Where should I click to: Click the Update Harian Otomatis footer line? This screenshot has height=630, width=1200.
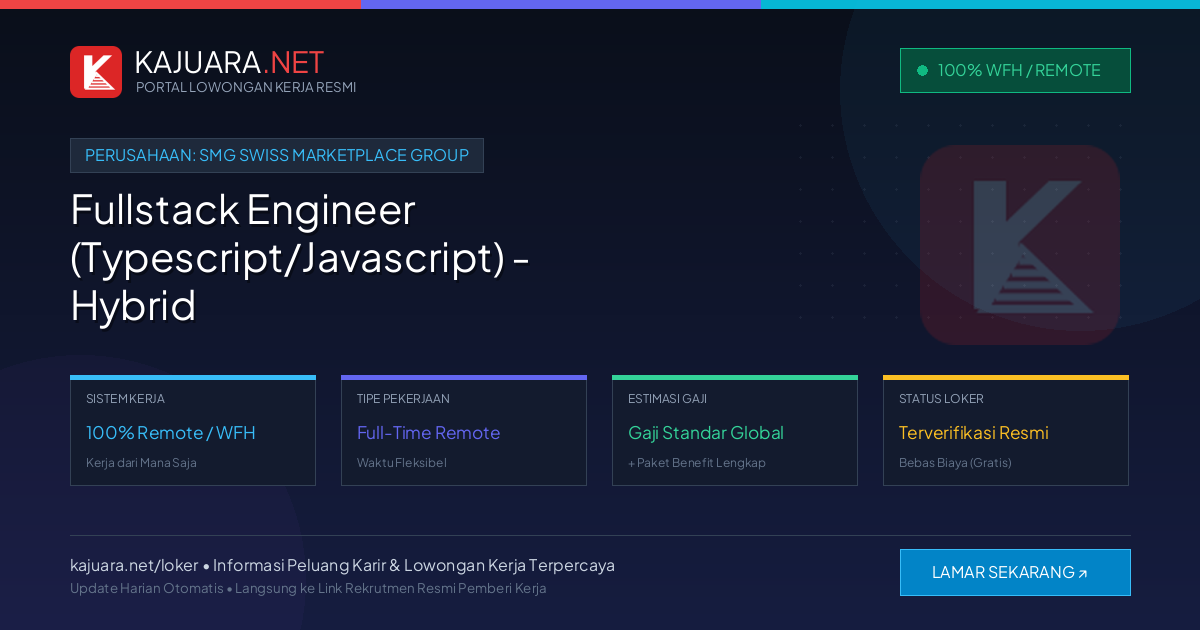coord(308,588)
